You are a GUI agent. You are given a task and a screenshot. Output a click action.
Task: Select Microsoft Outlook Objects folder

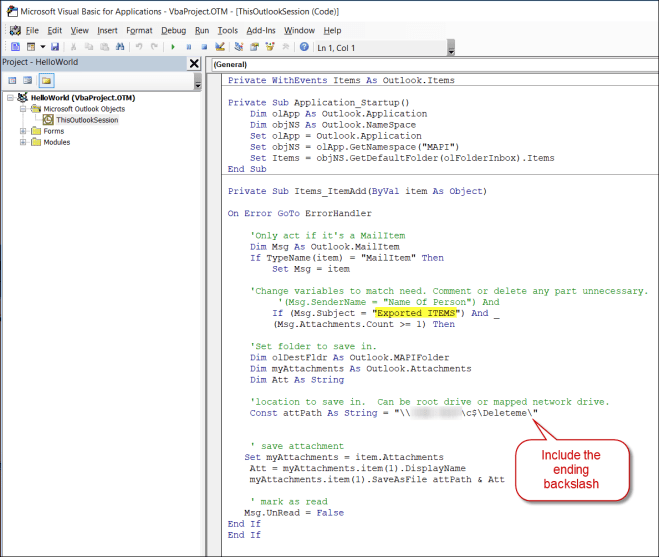click(x=84, y=109)
